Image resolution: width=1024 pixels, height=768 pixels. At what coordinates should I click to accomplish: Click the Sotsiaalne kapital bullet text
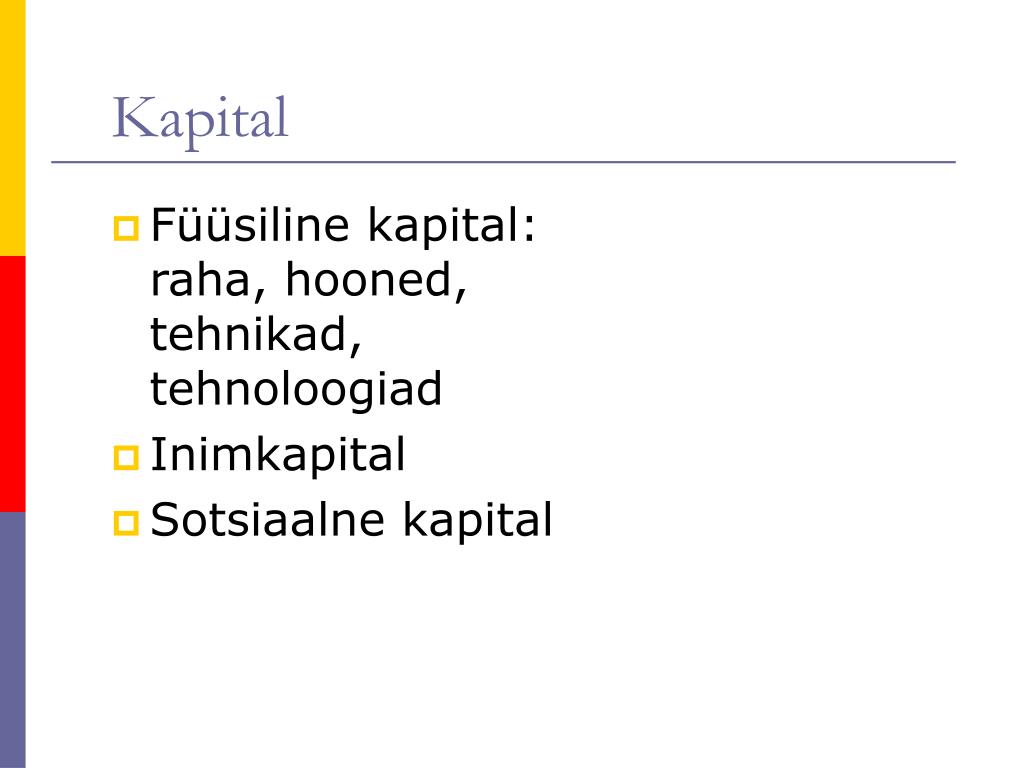coord(351,521)
